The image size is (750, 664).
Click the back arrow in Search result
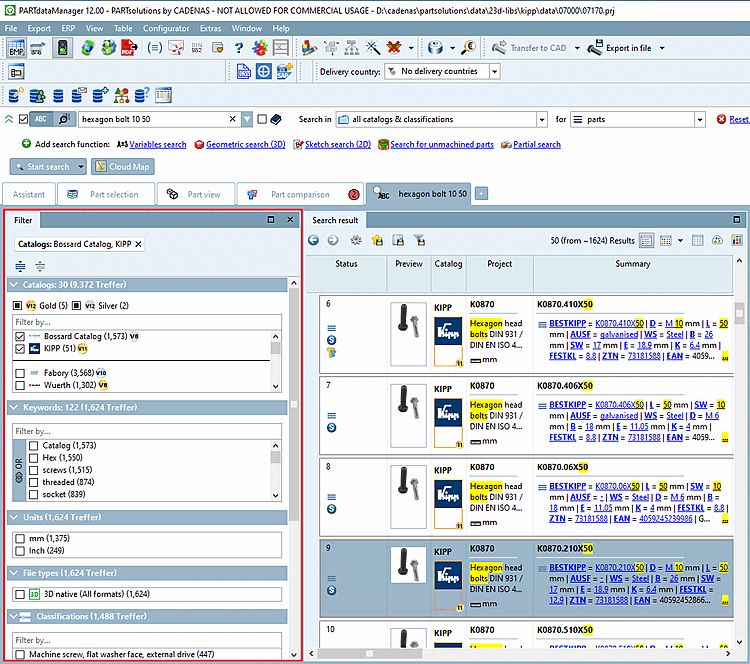[x=313, y=240]
